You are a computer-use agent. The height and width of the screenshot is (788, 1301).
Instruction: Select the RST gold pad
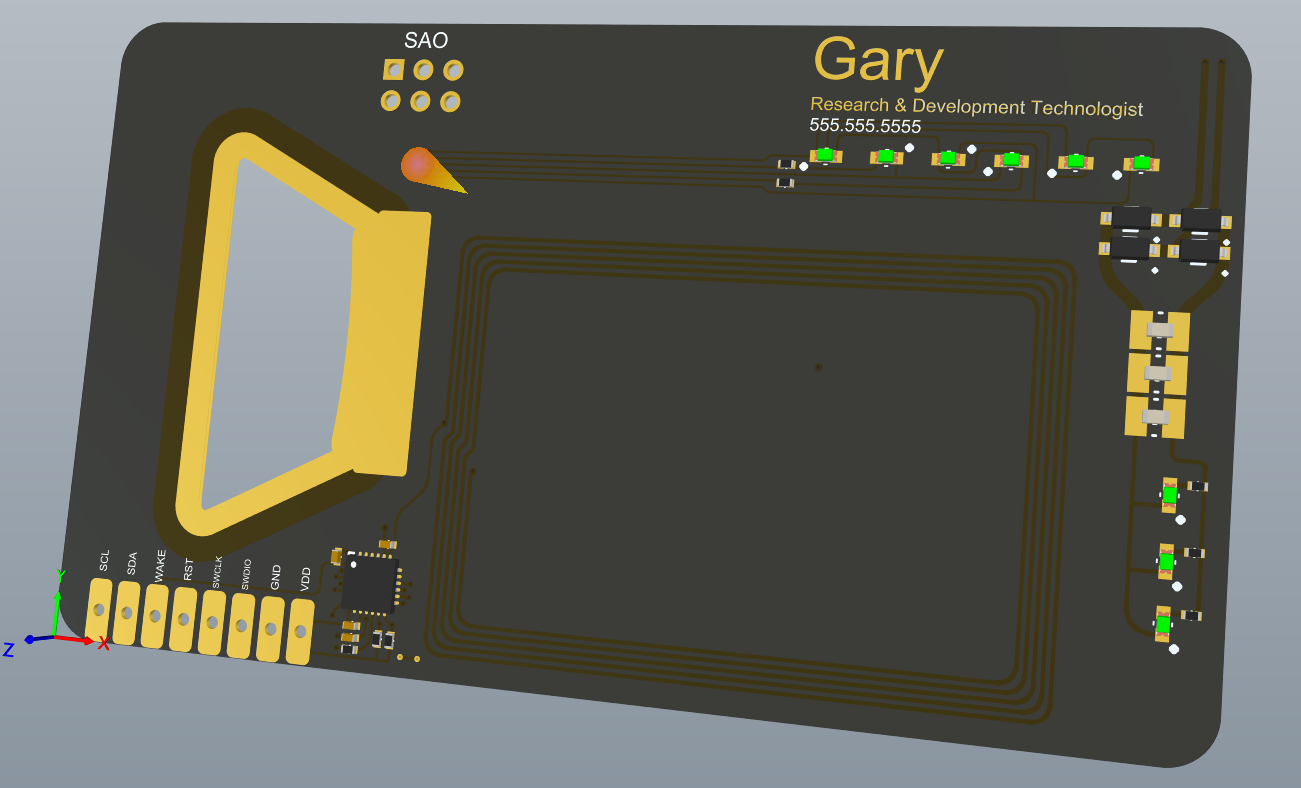183,620
